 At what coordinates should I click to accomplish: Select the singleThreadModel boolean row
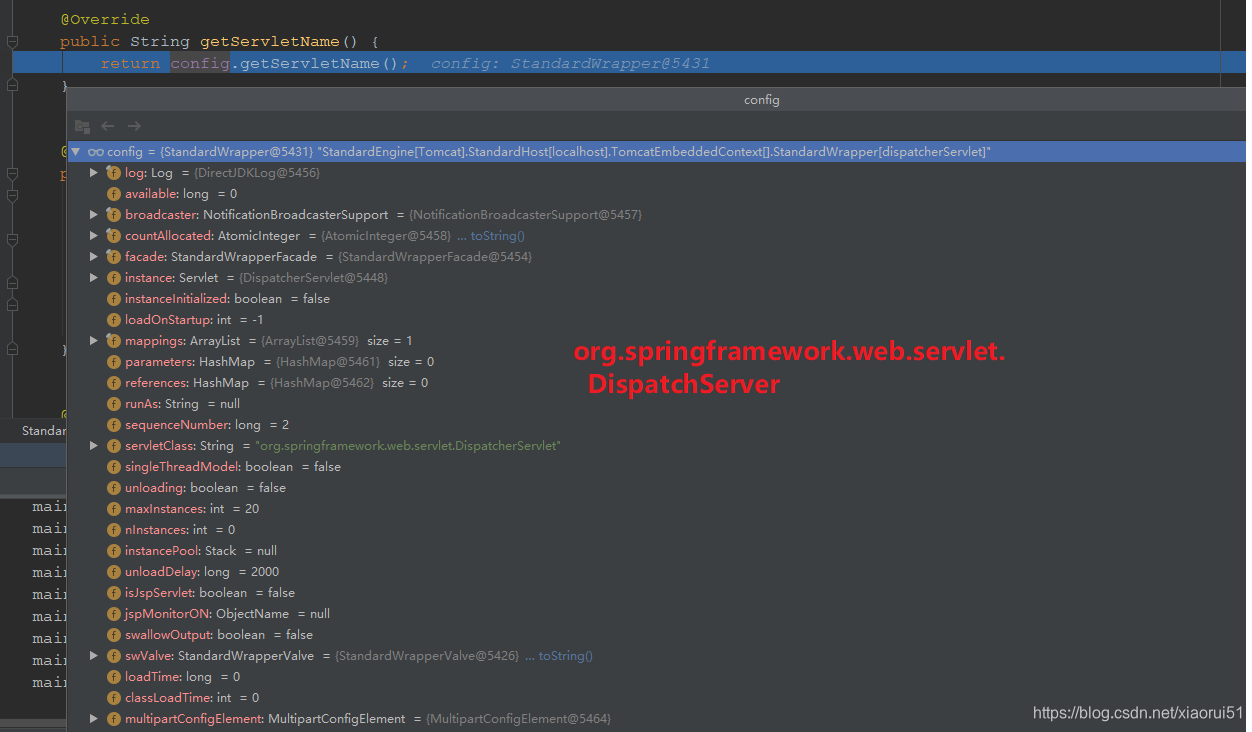coord(656,467)
